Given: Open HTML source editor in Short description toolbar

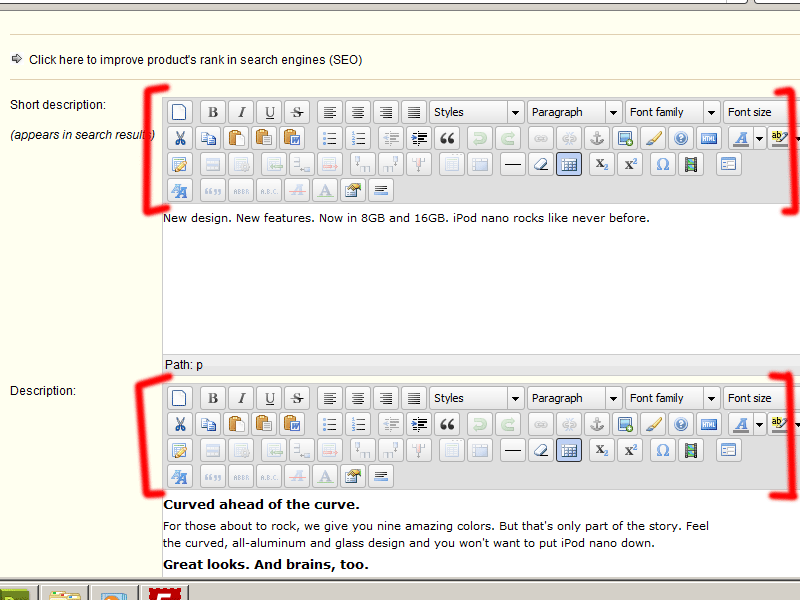Looking at the screenshot, I should [709, 138].
